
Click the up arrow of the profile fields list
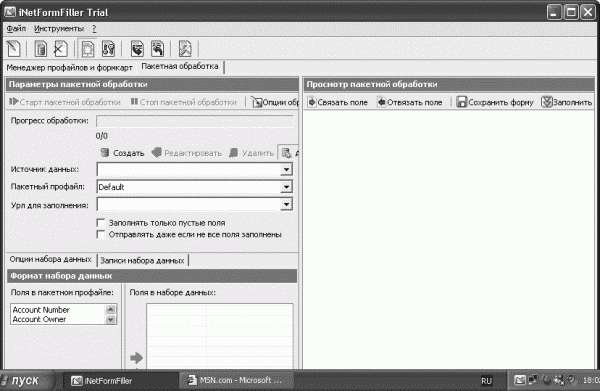(111, 309)
